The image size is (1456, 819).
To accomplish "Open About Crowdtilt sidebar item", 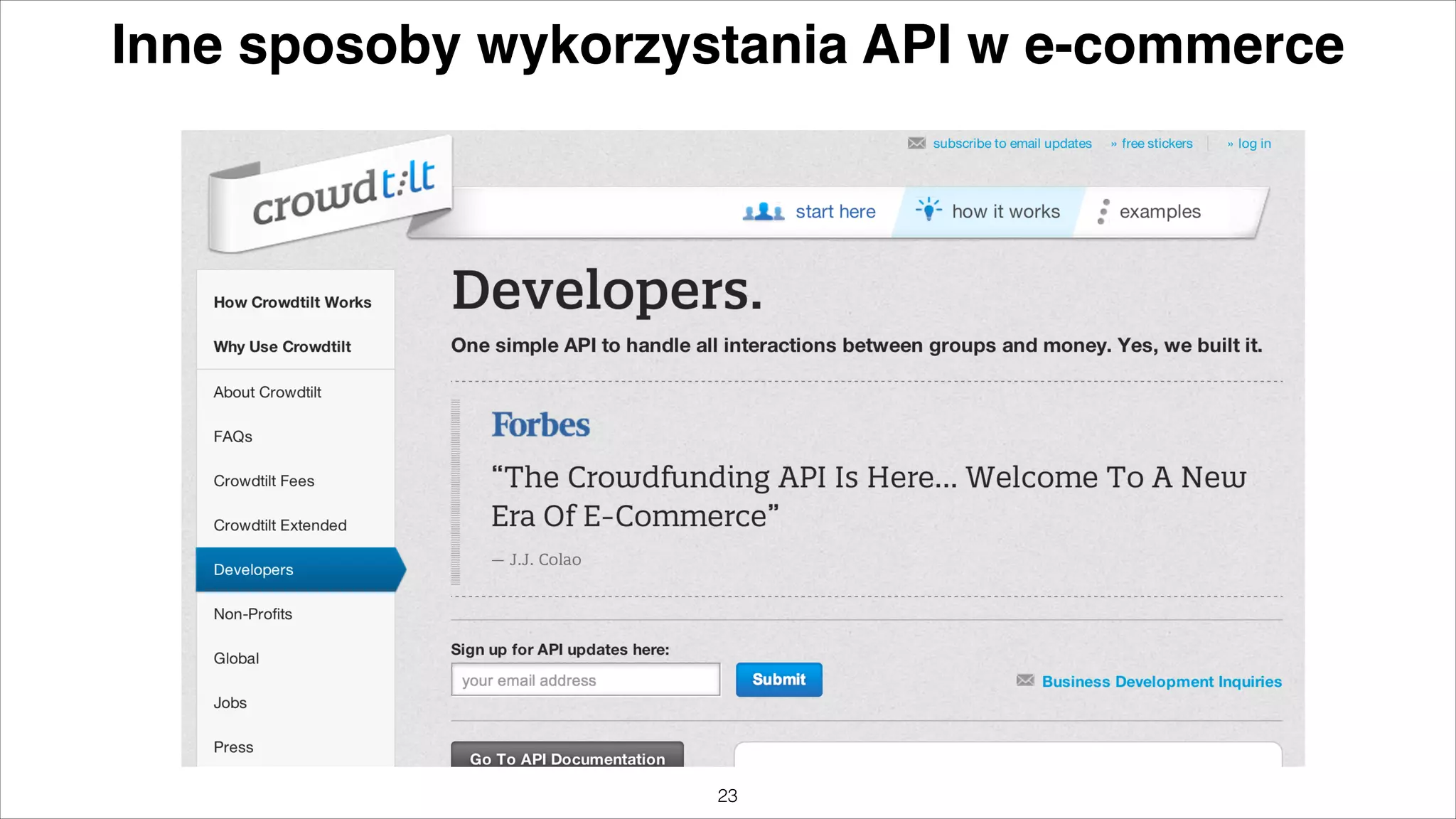I will tap(267, 392).
